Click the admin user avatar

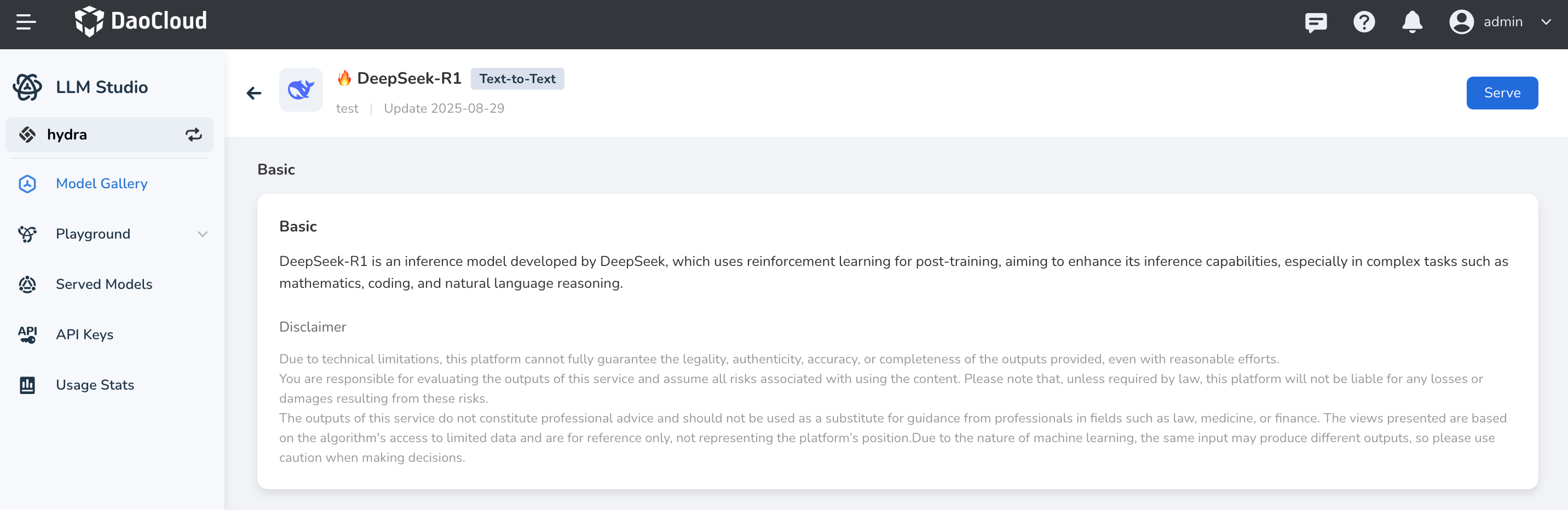(x=1461, y=22)
